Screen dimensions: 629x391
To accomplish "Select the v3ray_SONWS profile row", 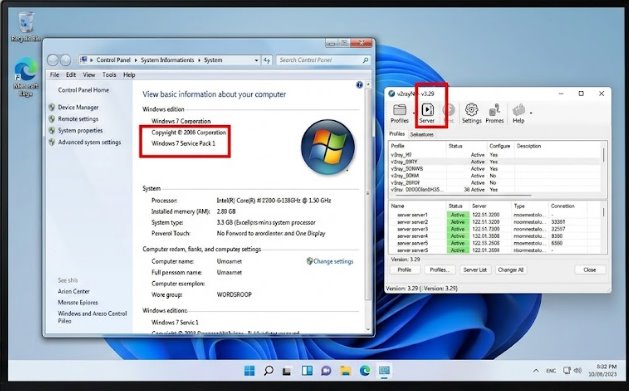I will click(x=495, y=169).
